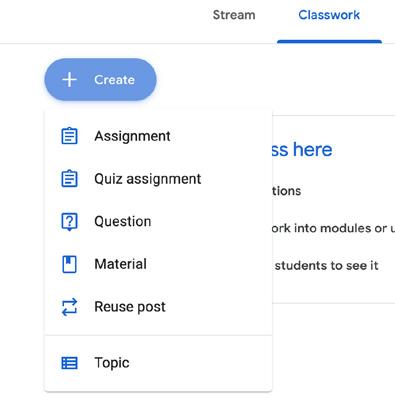
Task: Choose Quiz assignment menu entry
Action: click(158, 179)
